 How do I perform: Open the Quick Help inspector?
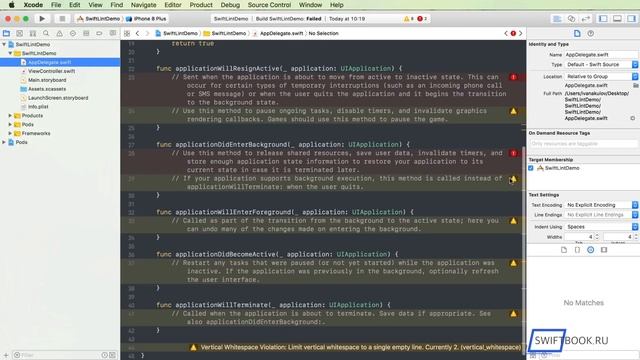(x=591, y=33)
